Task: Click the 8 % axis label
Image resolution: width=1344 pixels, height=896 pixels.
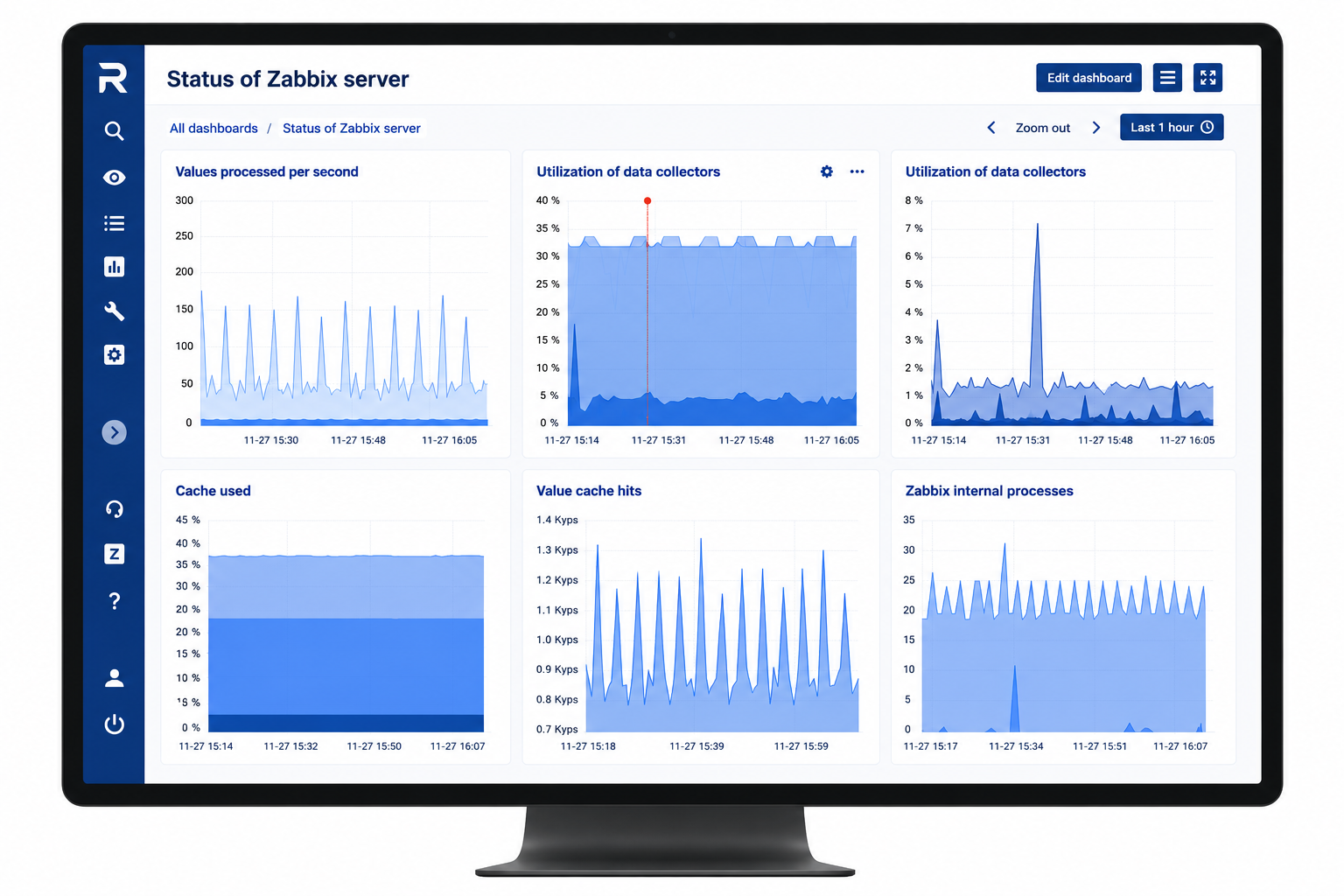Action: coord(913,200)
